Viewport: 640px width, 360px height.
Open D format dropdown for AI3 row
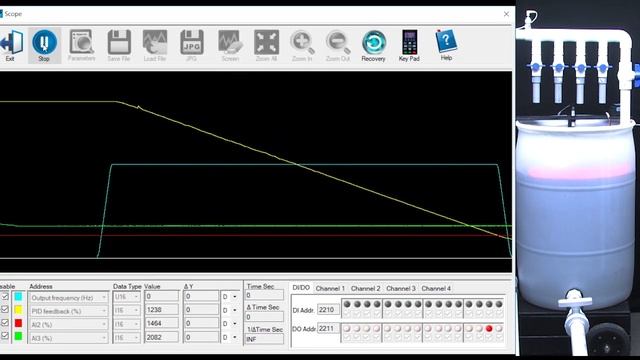point(230,337)
